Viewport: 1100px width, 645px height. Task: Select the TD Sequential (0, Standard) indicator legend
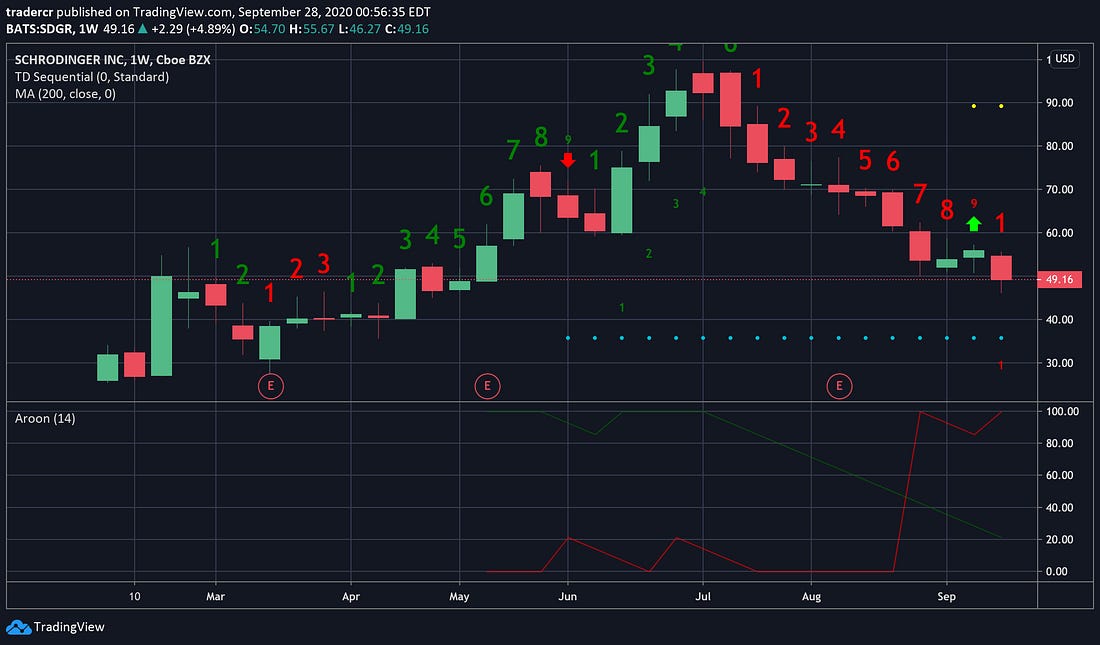click(x=92, y=77)
